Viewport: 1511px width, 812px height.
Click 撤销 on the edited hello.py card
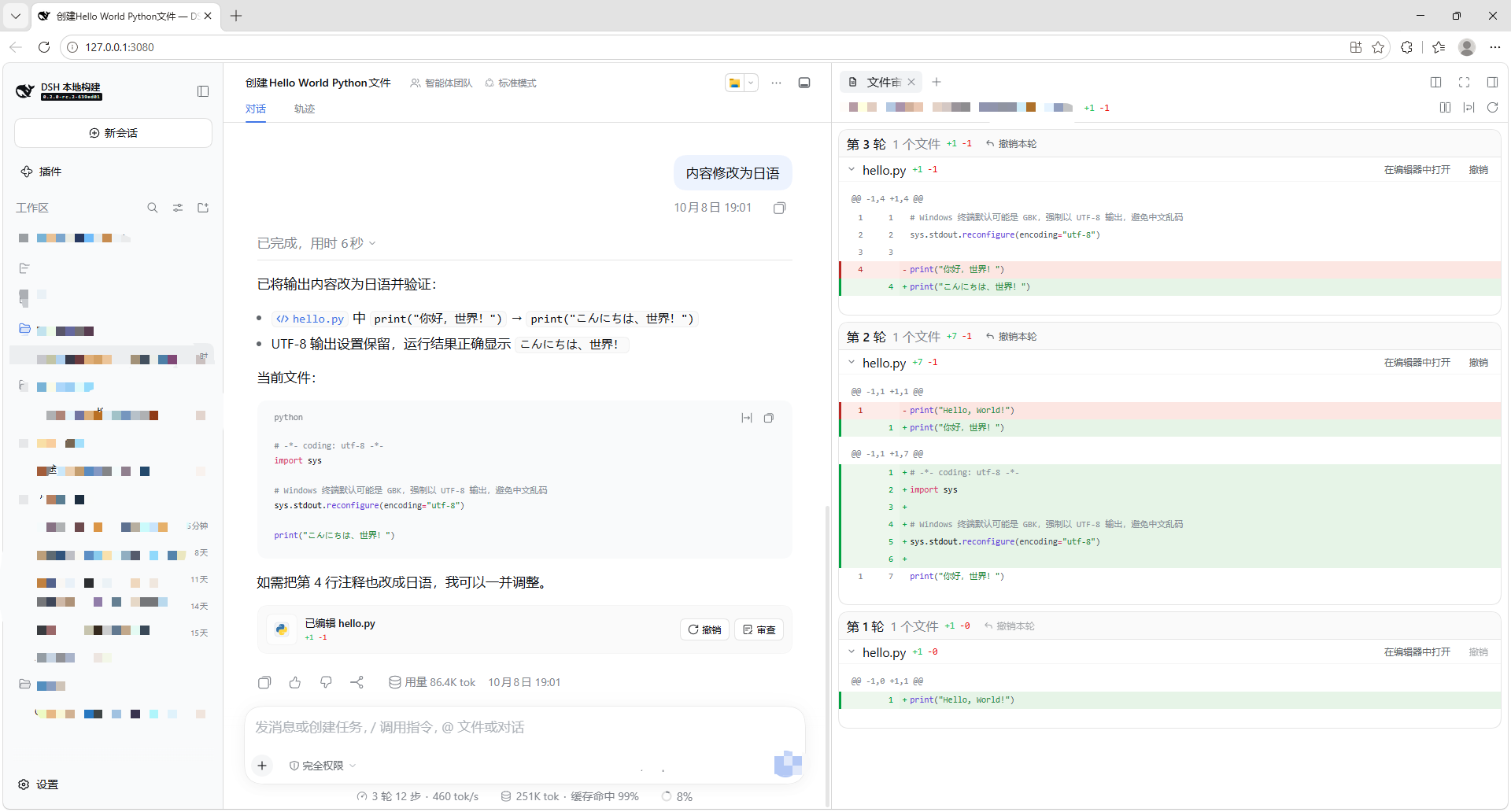(x=704, y=629)
